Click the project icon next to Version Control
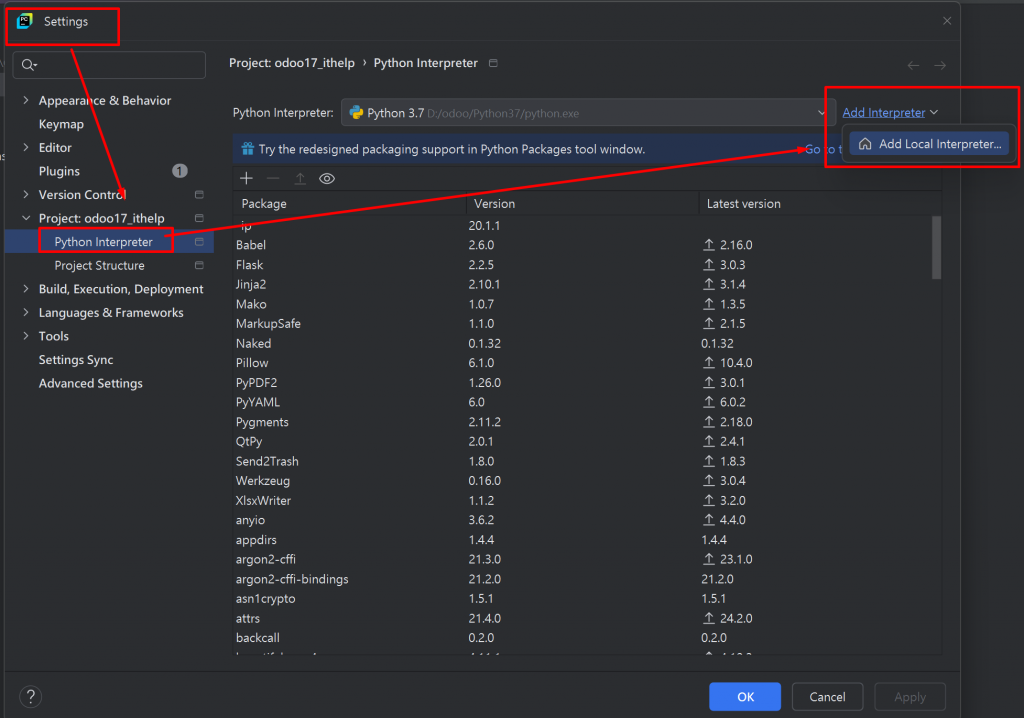 (199, 195)
